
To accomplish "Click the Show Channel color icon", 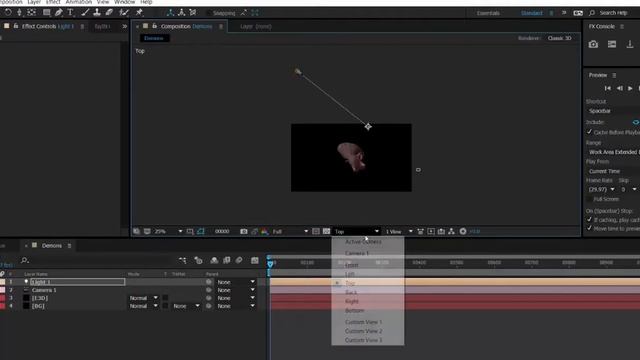I will 264,231.
